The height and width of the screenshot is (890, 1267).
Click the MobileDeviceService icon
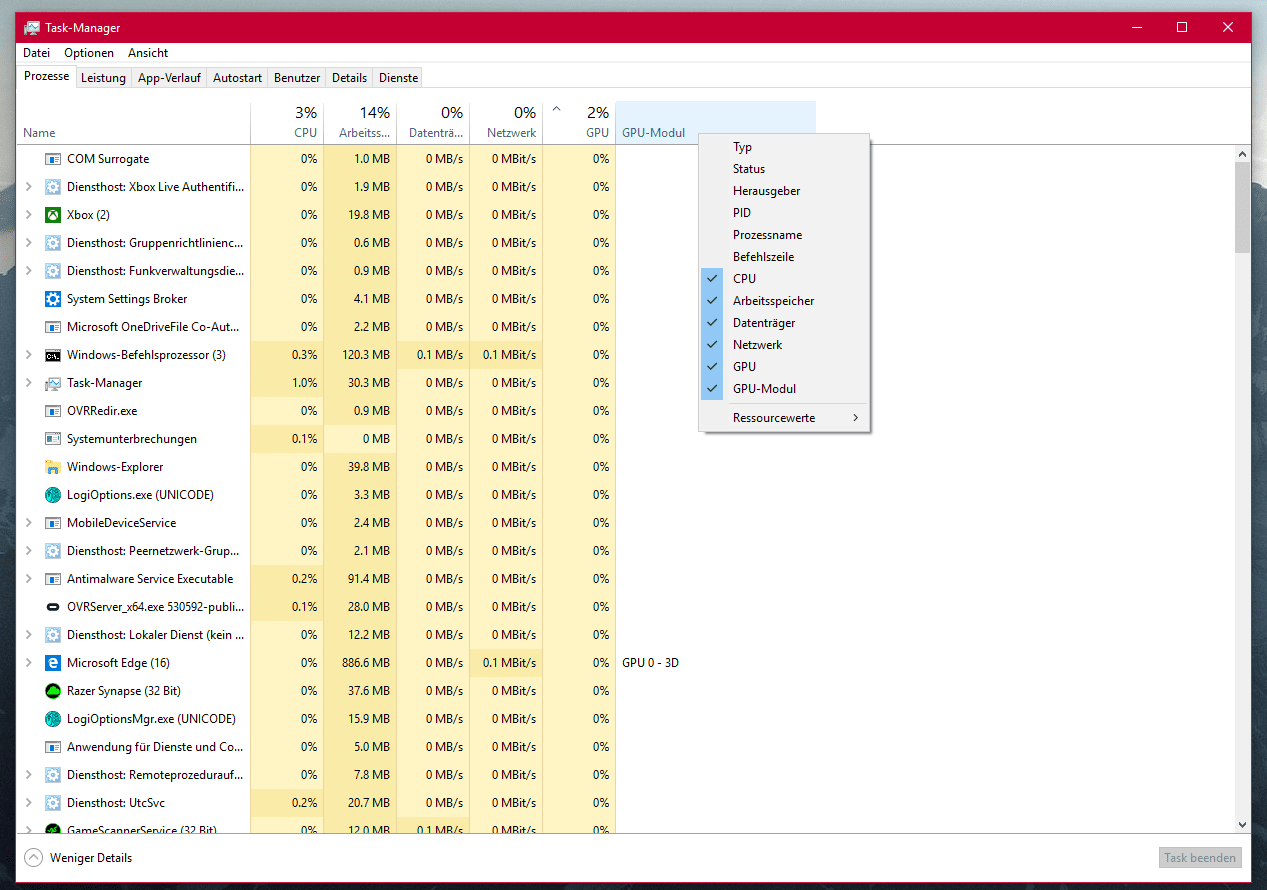[x=53, y=523]
